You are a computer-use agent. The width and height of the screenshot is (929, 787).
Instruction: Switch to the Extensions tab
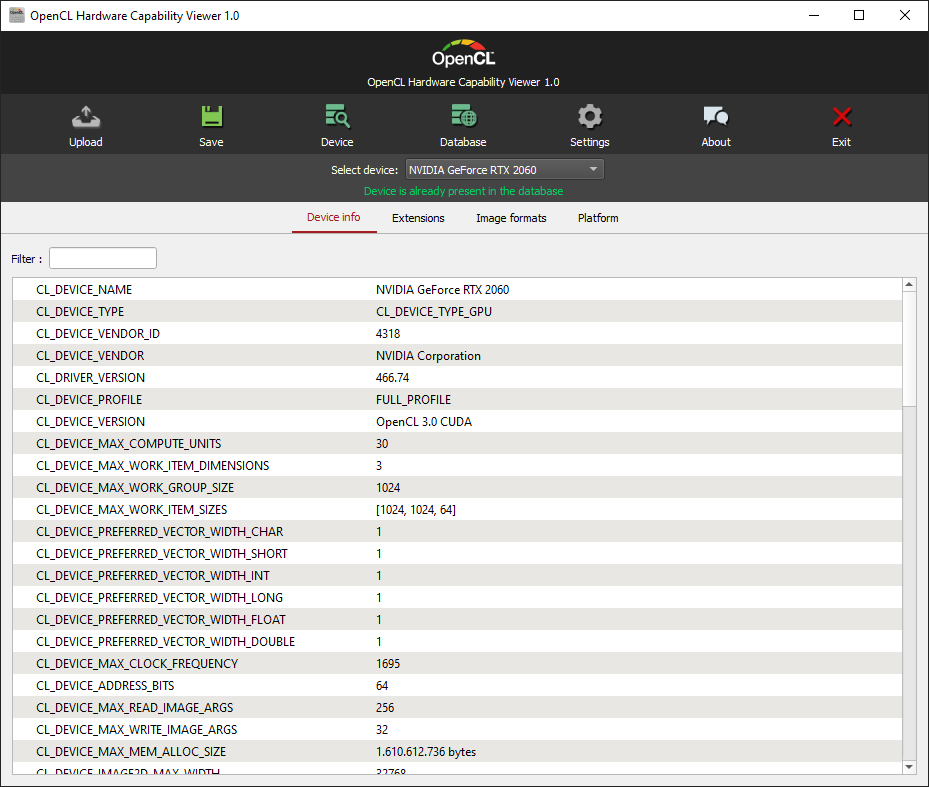pos(418,218)
